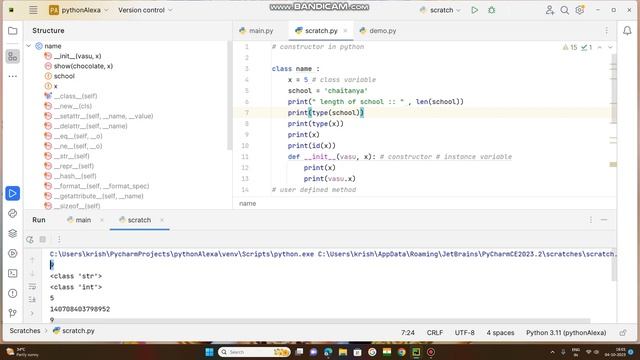Image resolution: width=640 pixels, height=360 pixels.
Task: Select __init__(vasu, x) in Structure
Action: click(78, 56)
